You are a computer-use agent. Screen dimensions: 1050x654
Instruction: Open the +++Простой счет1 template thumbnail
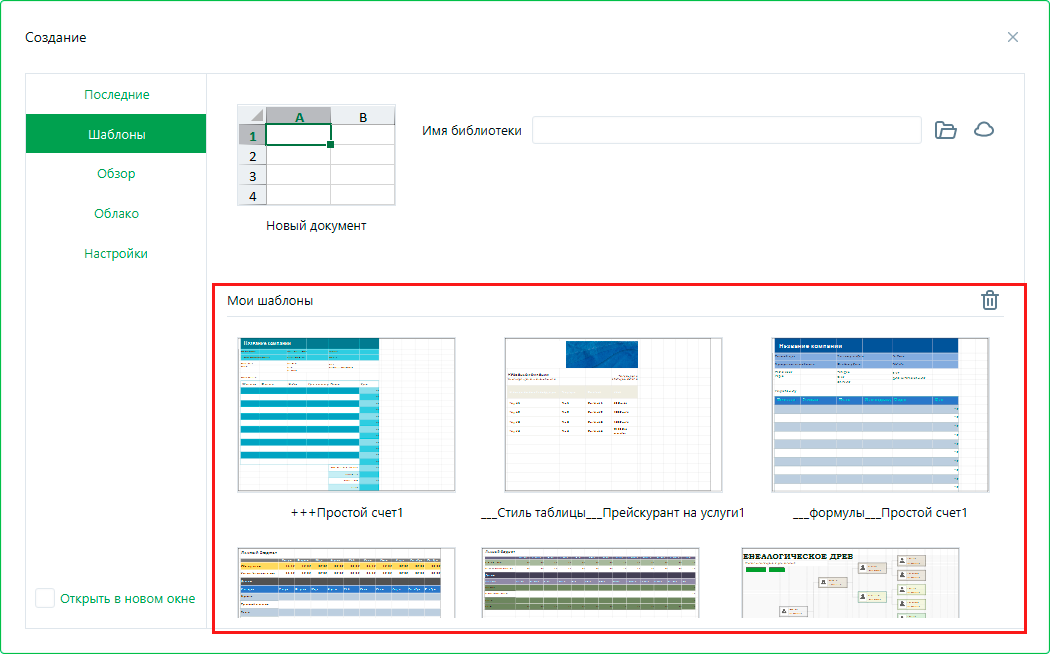[346, 414]
